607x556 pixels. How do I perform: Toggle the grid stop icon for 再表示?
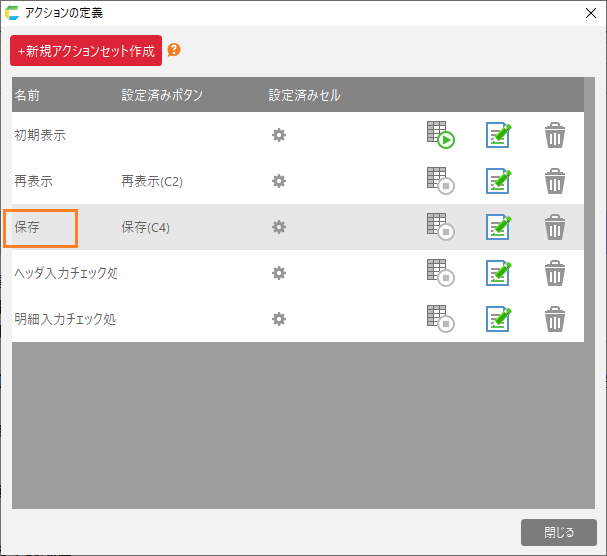[x=441, y=181]
